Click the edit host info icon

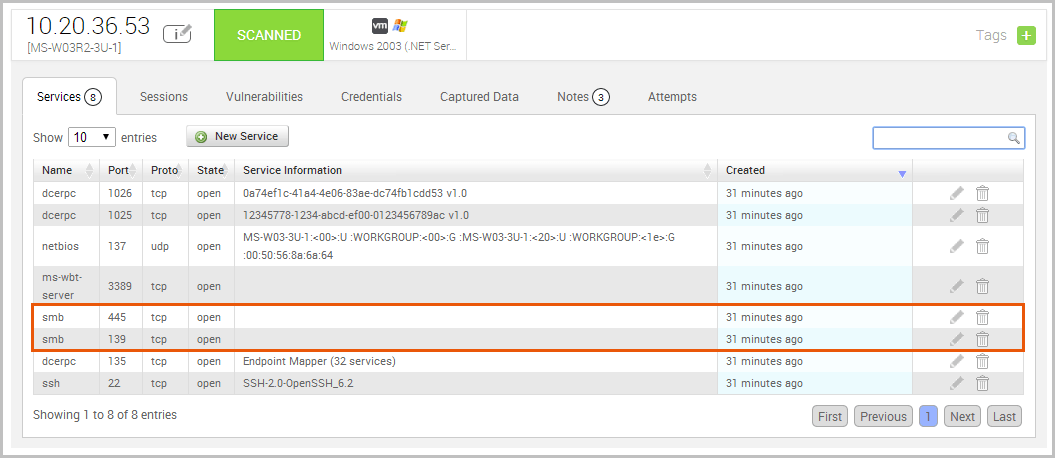tap(177, 34)
